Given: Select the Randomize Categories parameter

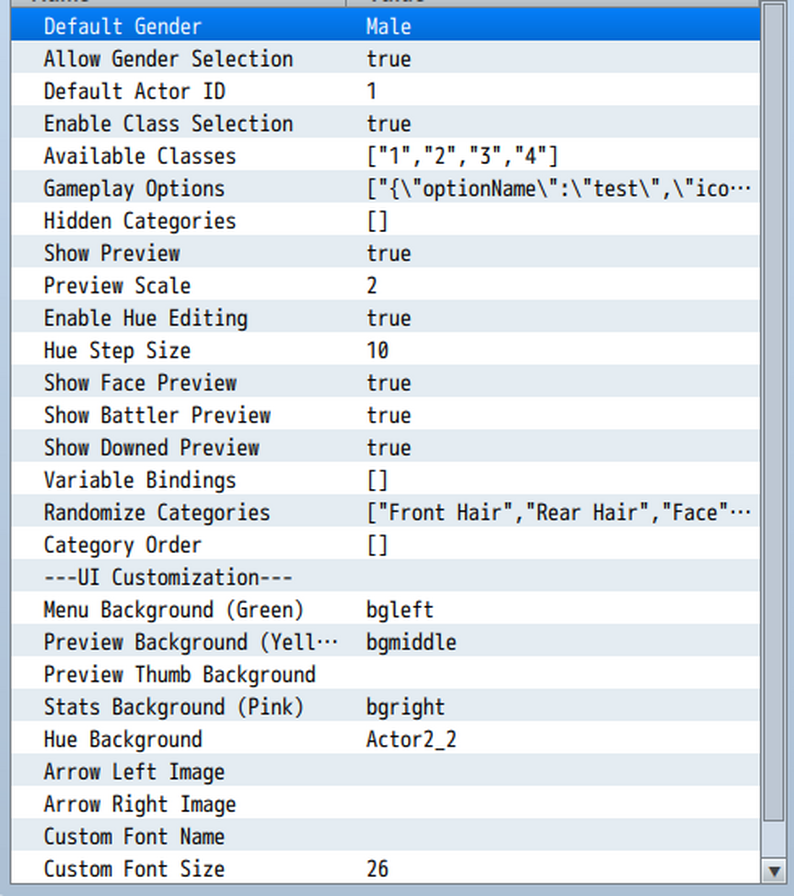Looking at the screenshot, I should click(385, 512).
